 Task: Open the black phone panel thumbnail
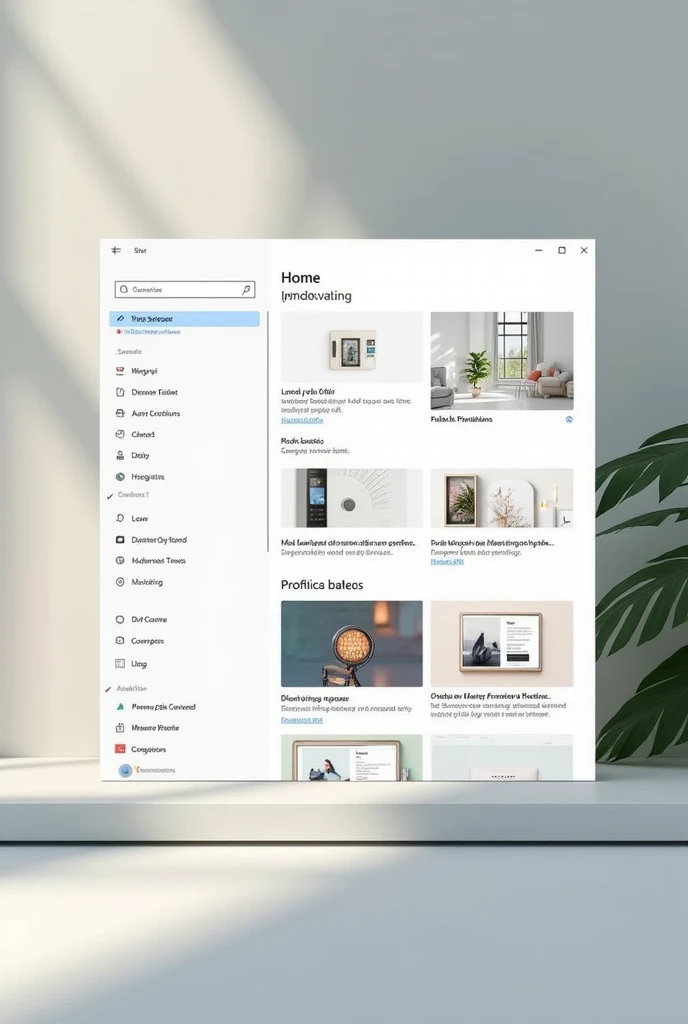tap(352, 498)
